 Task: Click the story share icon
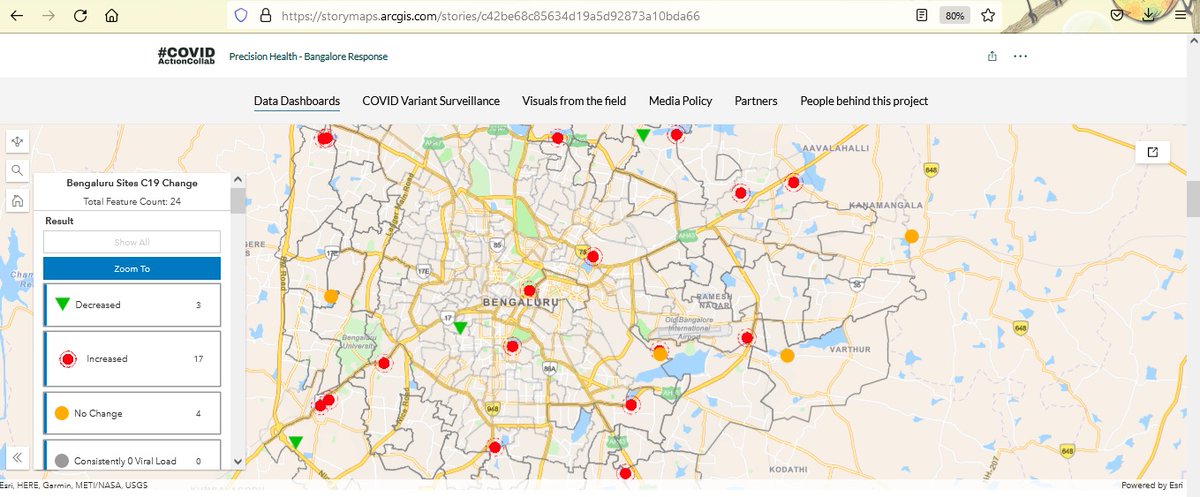coord(992,56)
